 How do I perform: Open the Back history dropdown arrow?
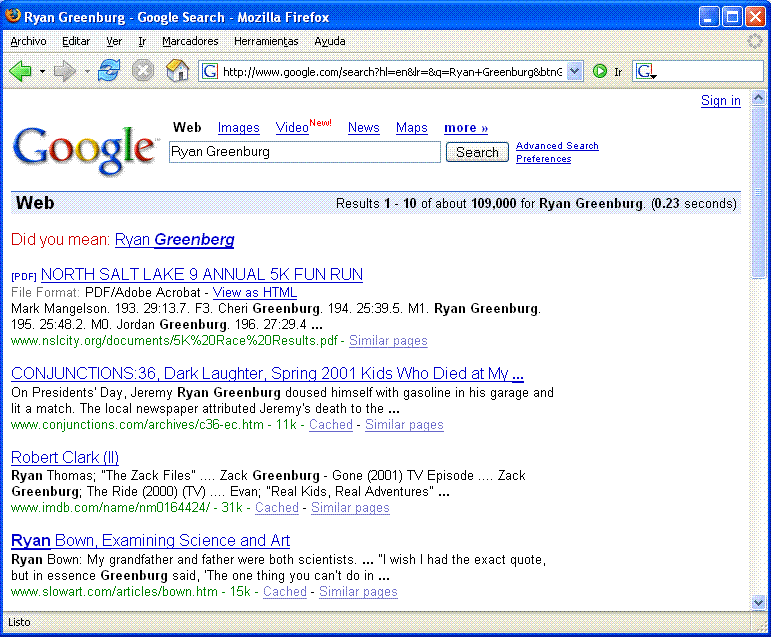click(x=42, y=72)
